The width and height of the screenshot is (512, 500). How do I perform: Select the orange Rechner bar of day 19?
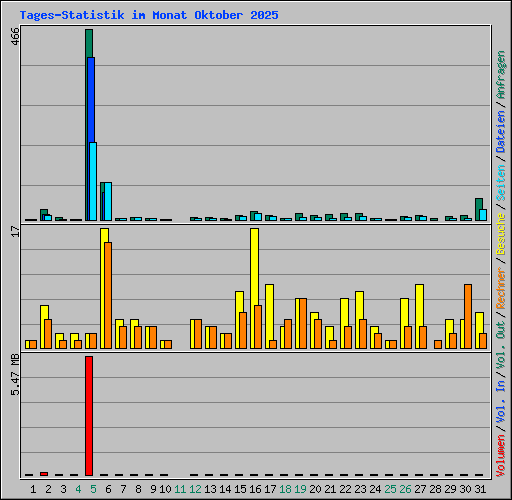[x=303, y=323]
